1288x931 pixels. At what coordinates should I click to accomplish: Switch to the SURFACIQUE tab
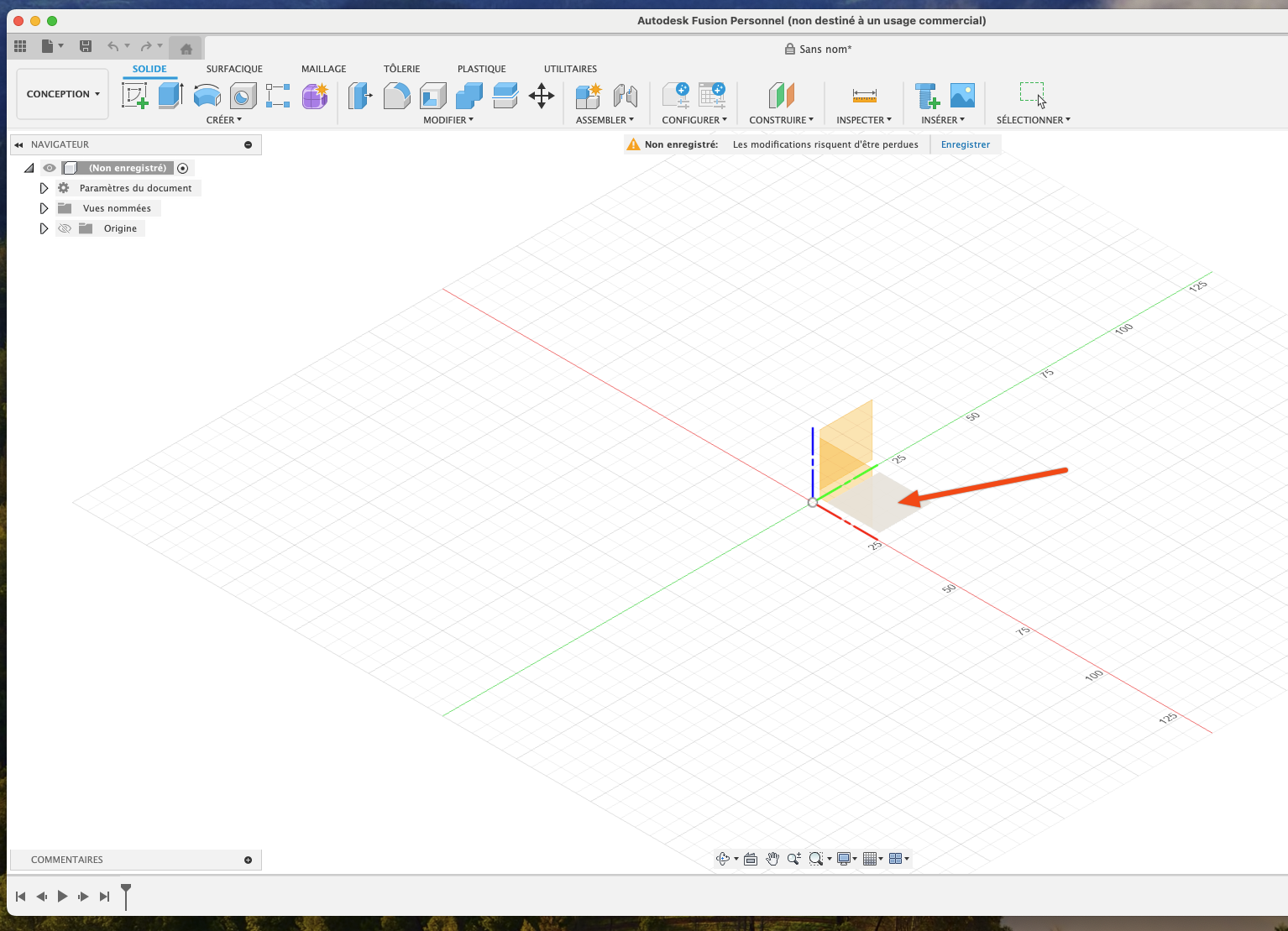tap(234, 69)
